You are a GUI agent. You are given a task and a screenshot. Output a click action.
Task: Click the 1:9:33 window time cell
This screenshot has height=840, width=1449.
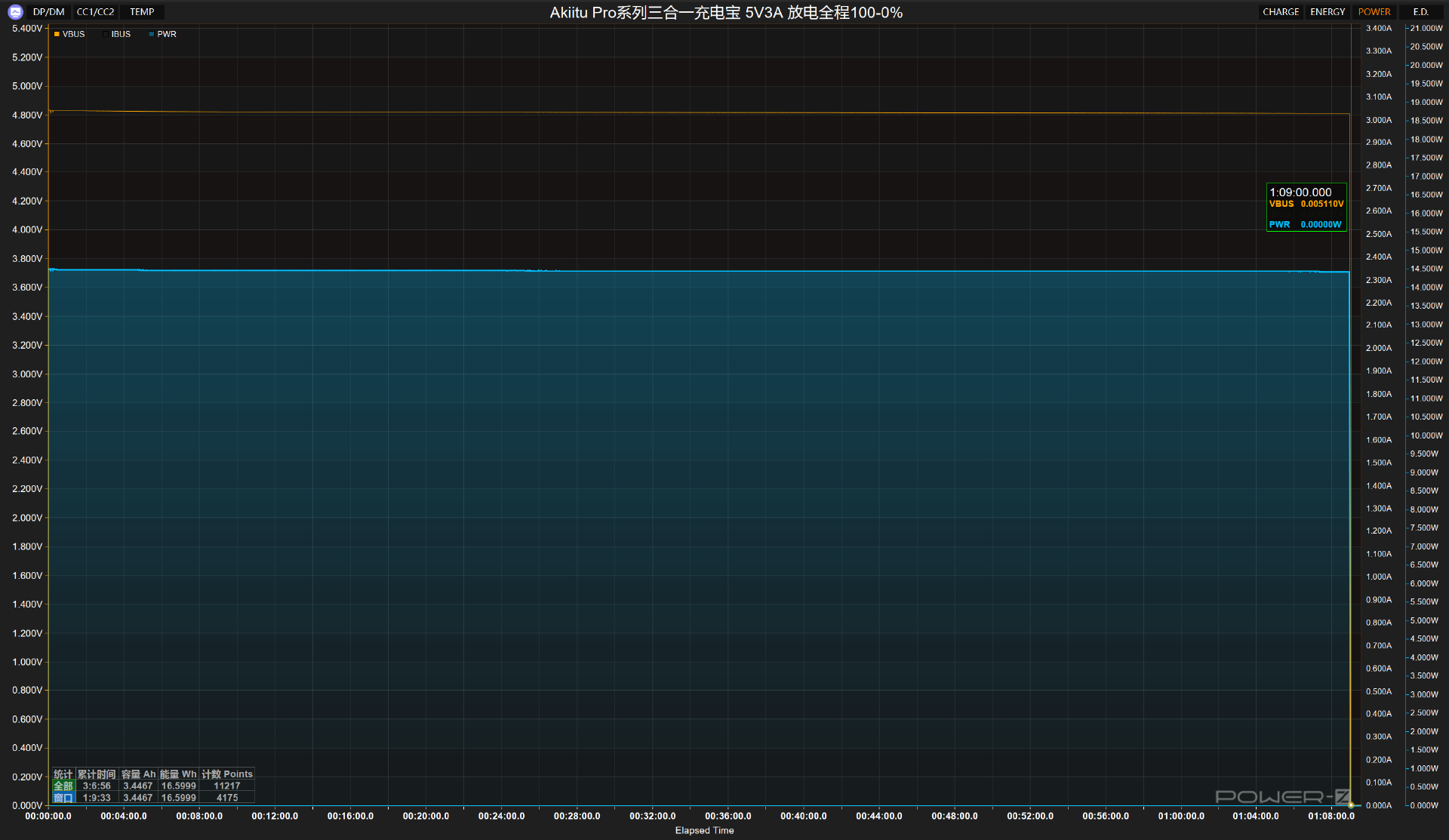click(x=97, y=798)
